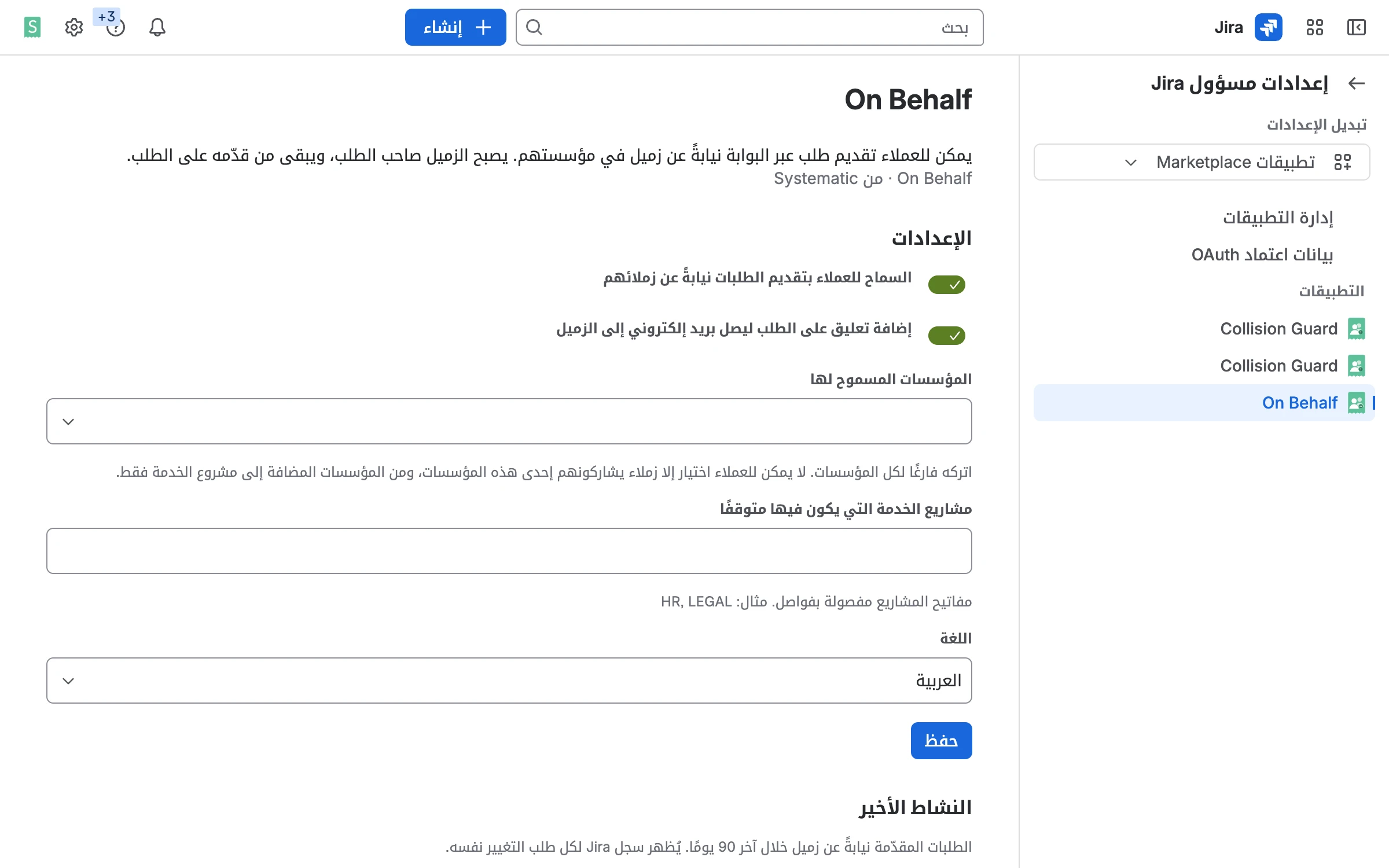Image resolution: width=1389 pixels, height=868 pixels.
Task: Click the Save (حفظ) button
Action: coord(941,741)
